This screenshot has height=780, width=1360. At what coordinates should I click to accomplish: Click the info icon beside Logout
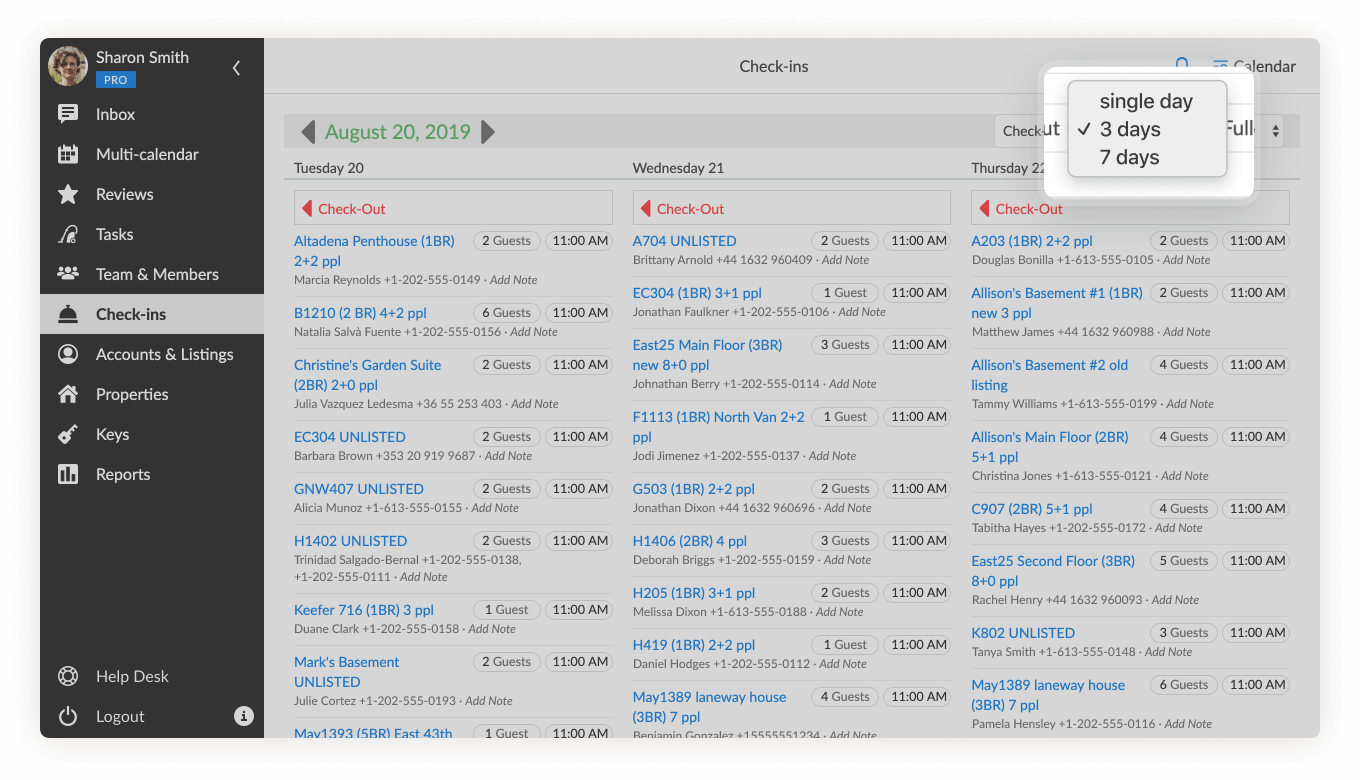tap(244, 716)
